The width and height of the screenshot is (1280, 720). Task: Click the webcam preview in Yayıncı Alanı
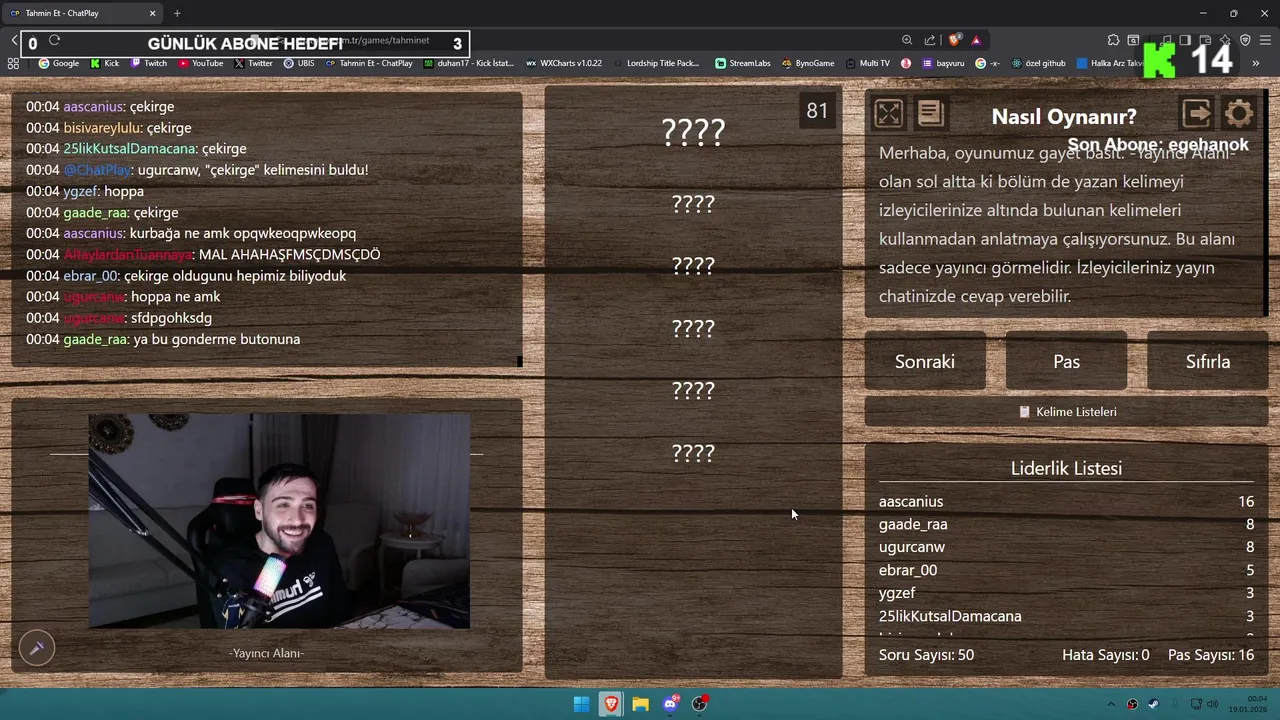279,521
